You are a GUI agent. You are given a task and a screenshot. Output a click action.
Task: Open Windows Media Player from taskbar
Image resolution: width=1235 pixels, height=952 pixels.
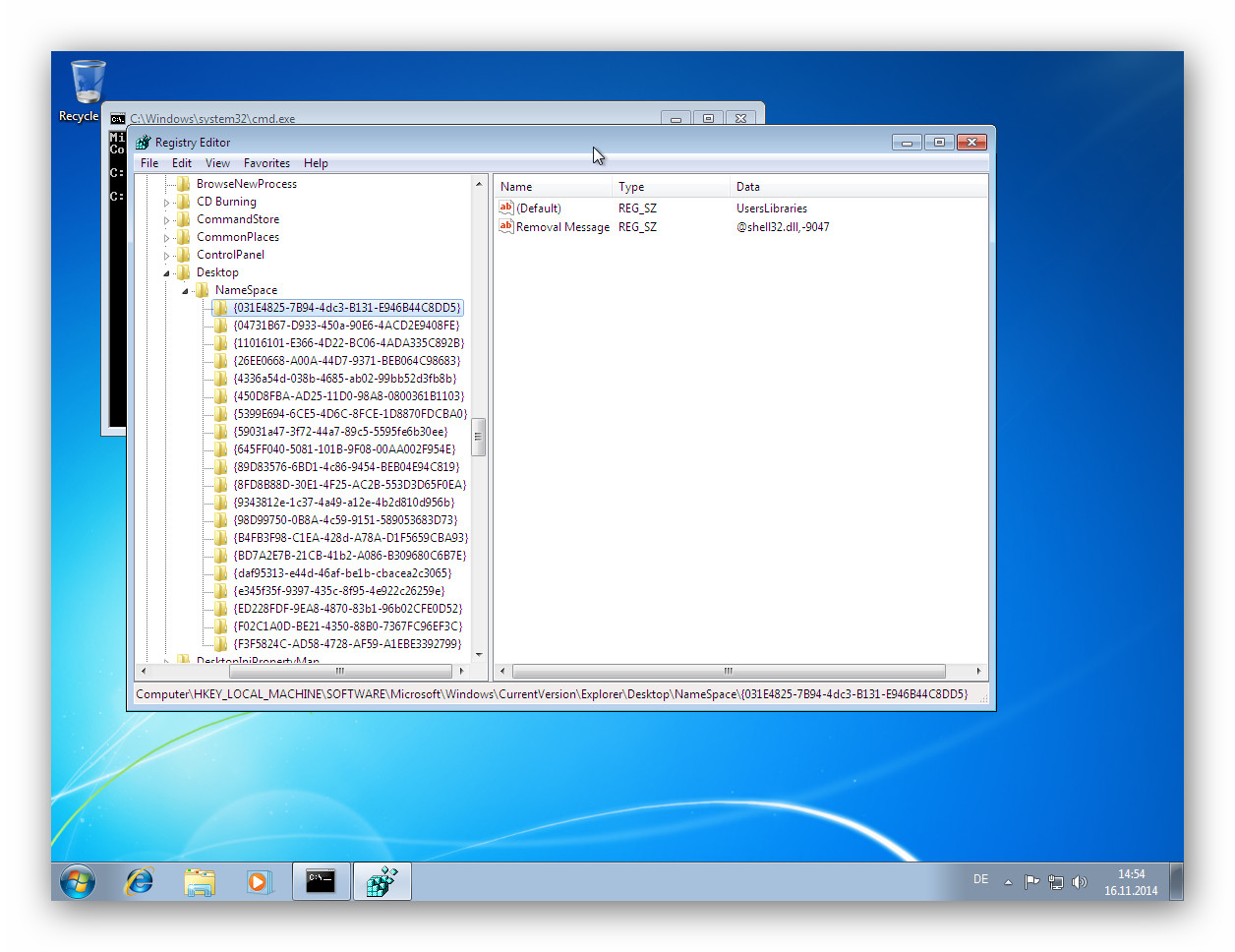(x=259, y=881)
